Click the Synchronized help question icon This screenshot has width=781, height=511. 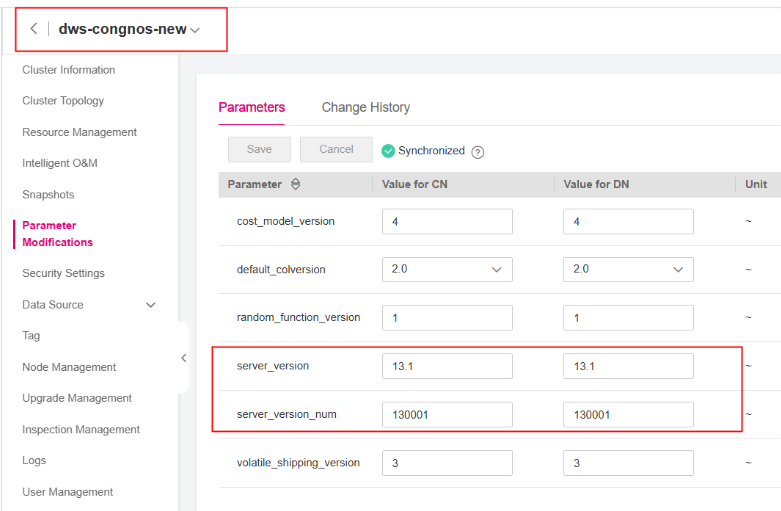tap(478, 152)
